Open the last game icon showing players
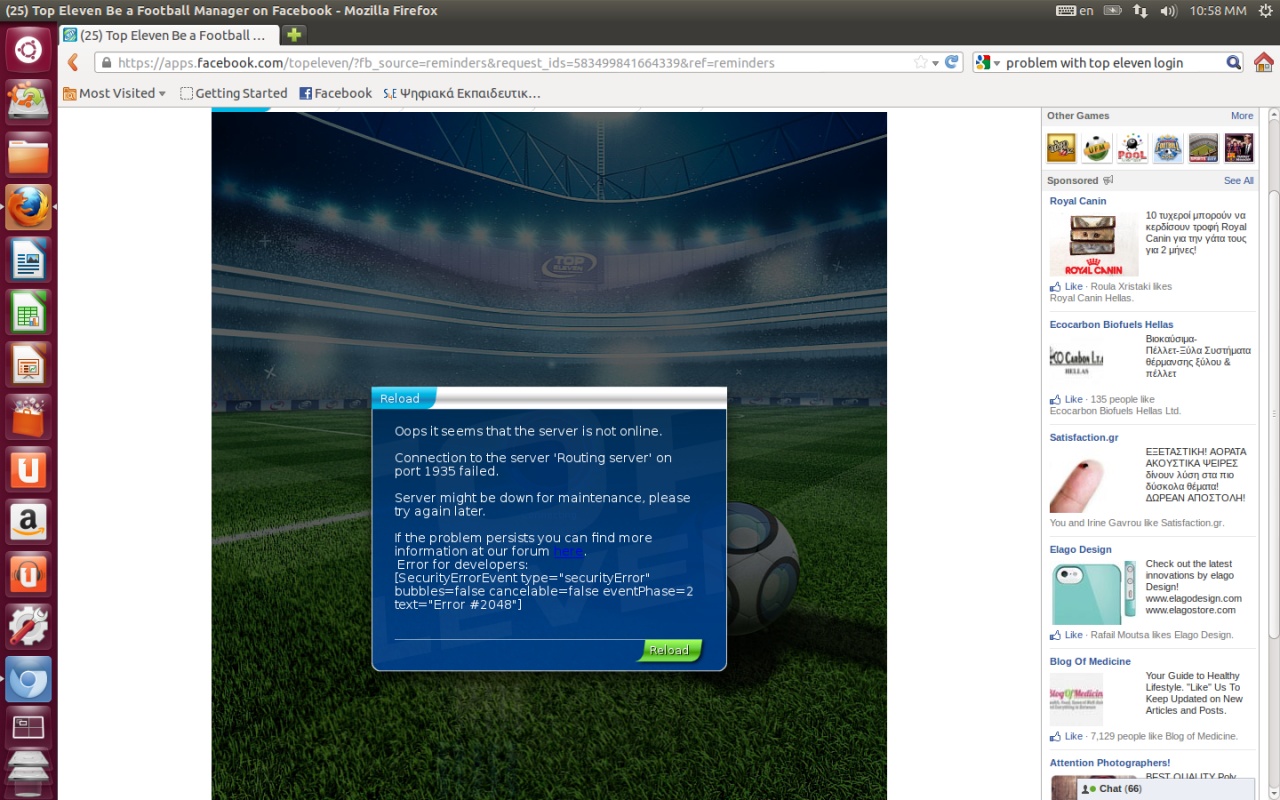Screen dimensions: 1280x800 coord(1239,148)
